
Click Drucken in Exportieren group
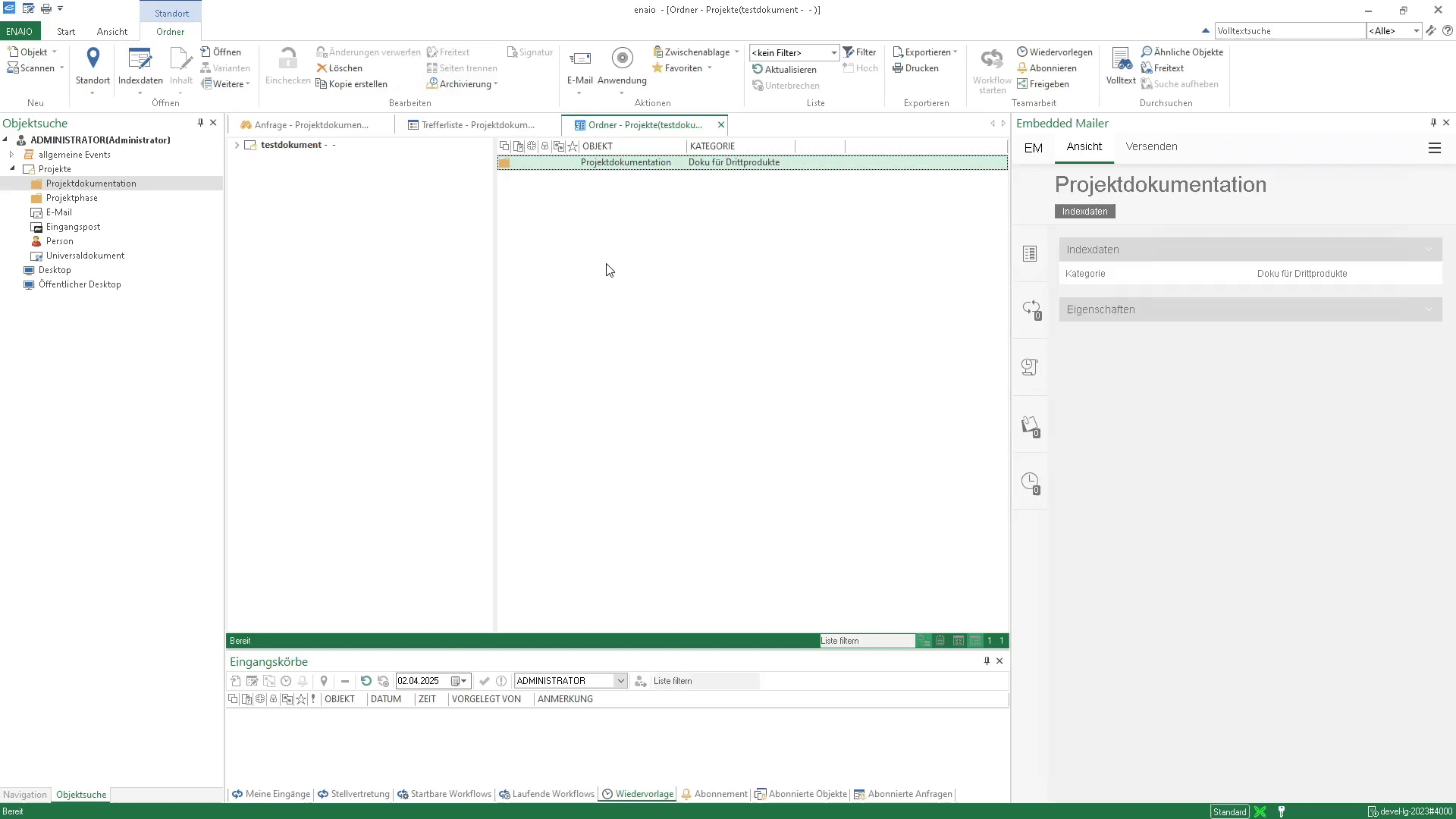point(915,68)
